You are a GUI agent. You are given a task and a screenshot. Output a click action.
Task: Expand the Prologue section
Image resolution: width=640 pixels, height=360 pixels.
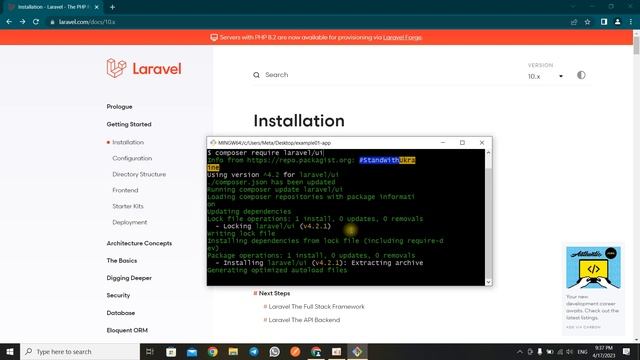tap(120, 107)
